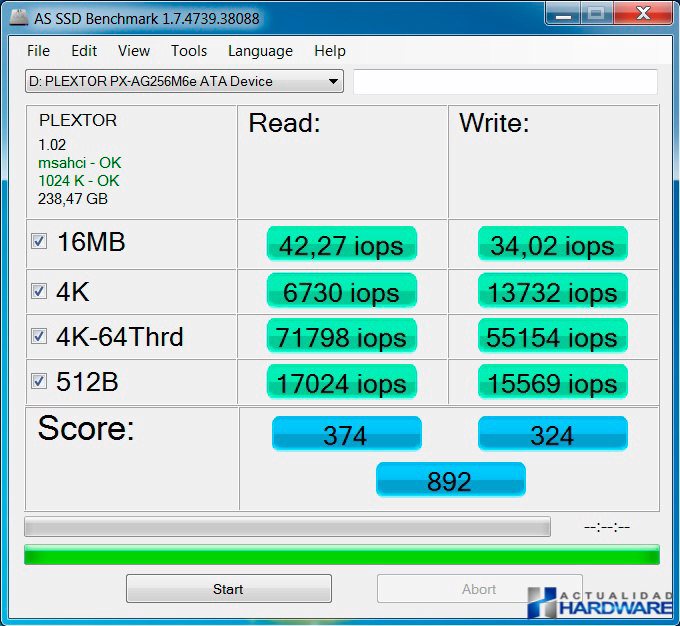Open the File menu
Image resolution: width=680 pixels, height=626 pixels.
pyautogui.click(x=38, y=51)
